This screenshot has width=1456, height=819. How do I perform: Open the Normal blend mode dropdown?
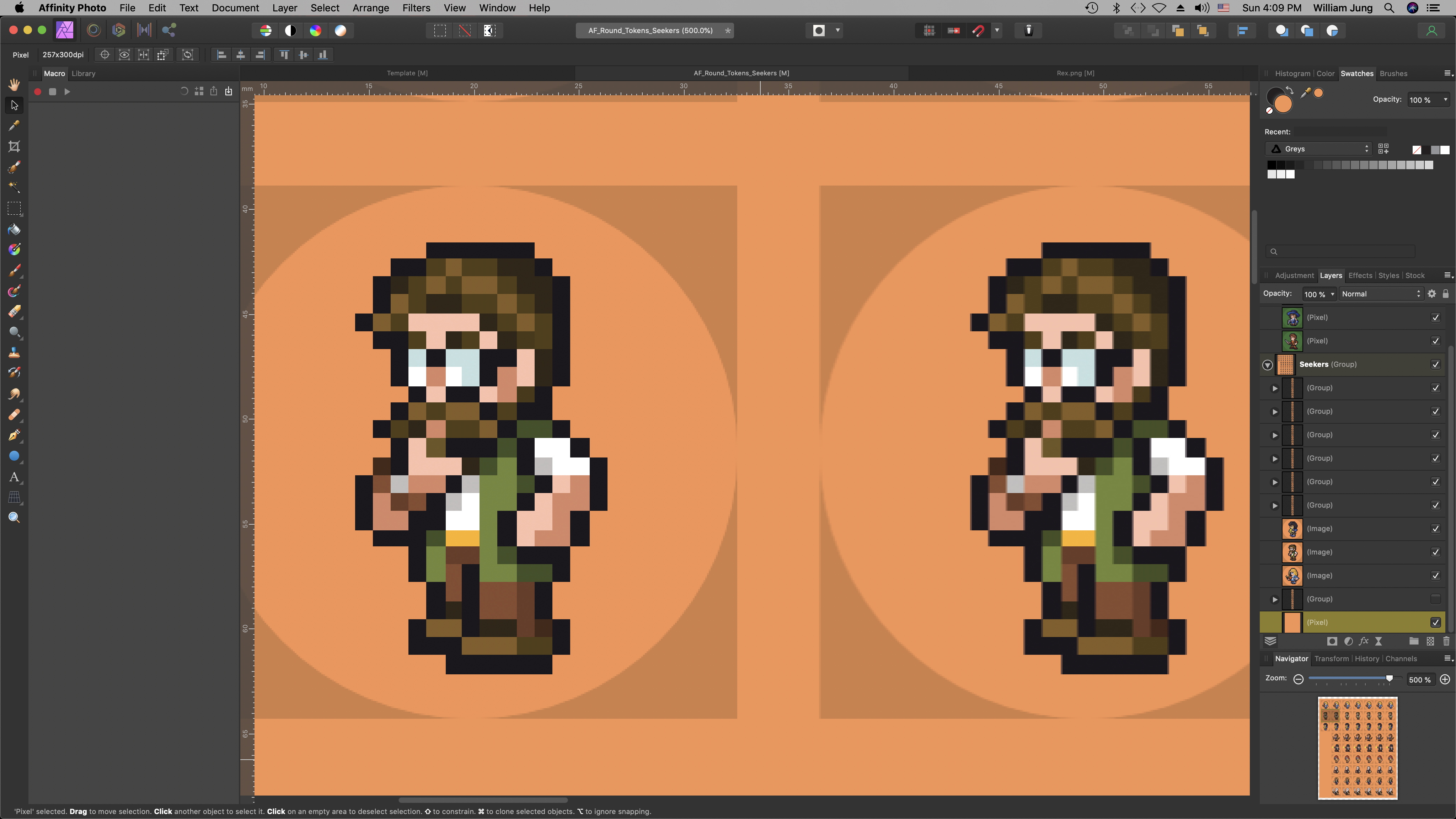click(1380, 294)
